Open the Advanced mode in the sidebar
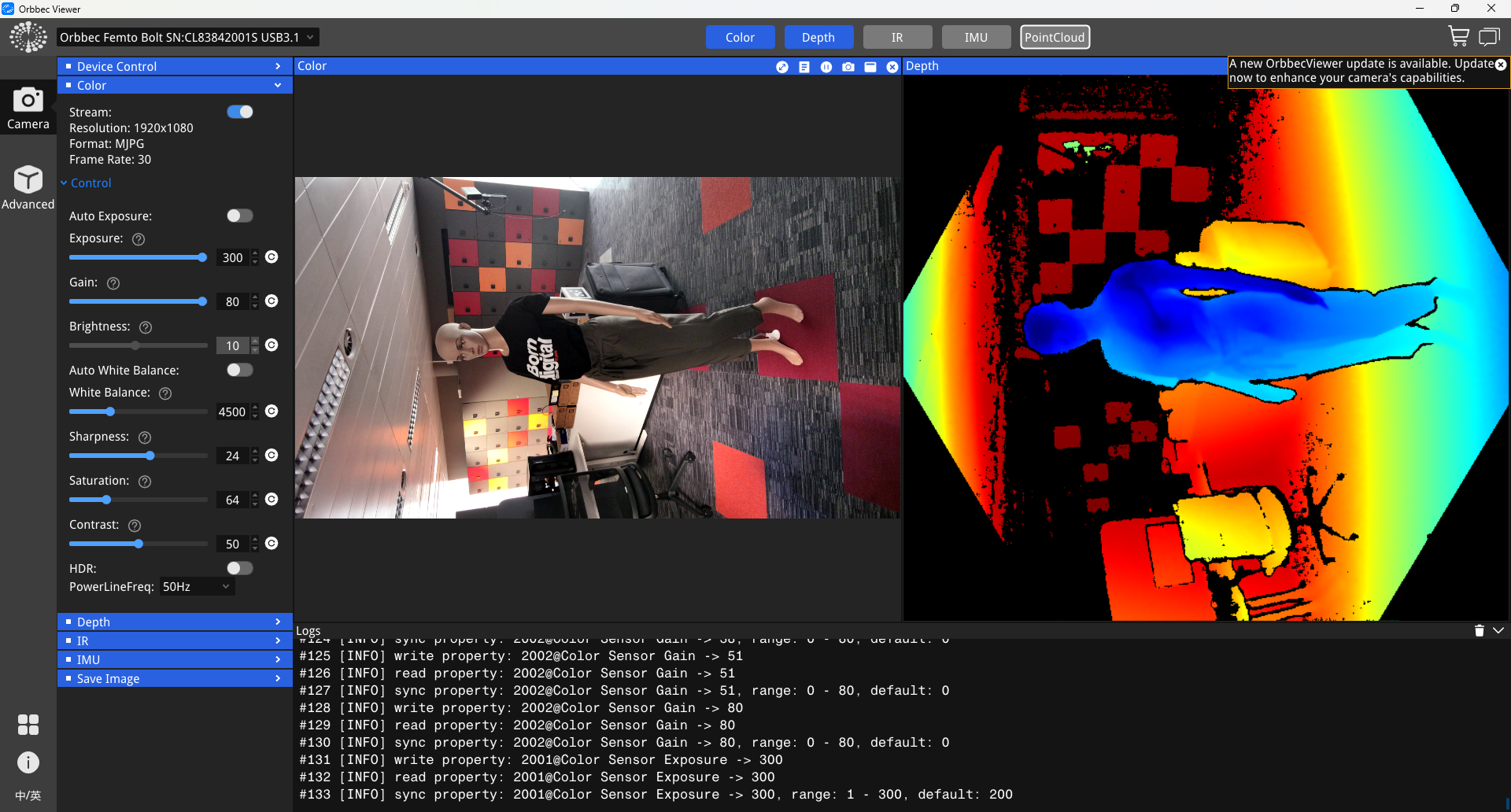This screenshot has width=1511, height=812. (28, 187)
